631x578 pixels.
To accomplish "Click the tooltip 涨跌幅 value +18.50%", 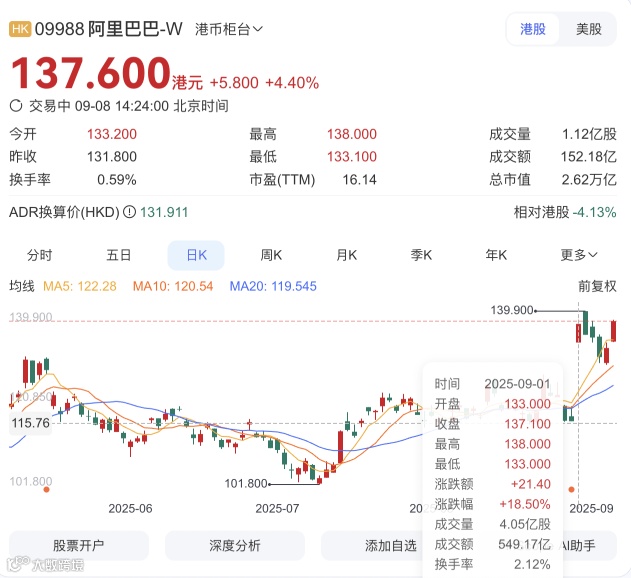I will point(525,504).
